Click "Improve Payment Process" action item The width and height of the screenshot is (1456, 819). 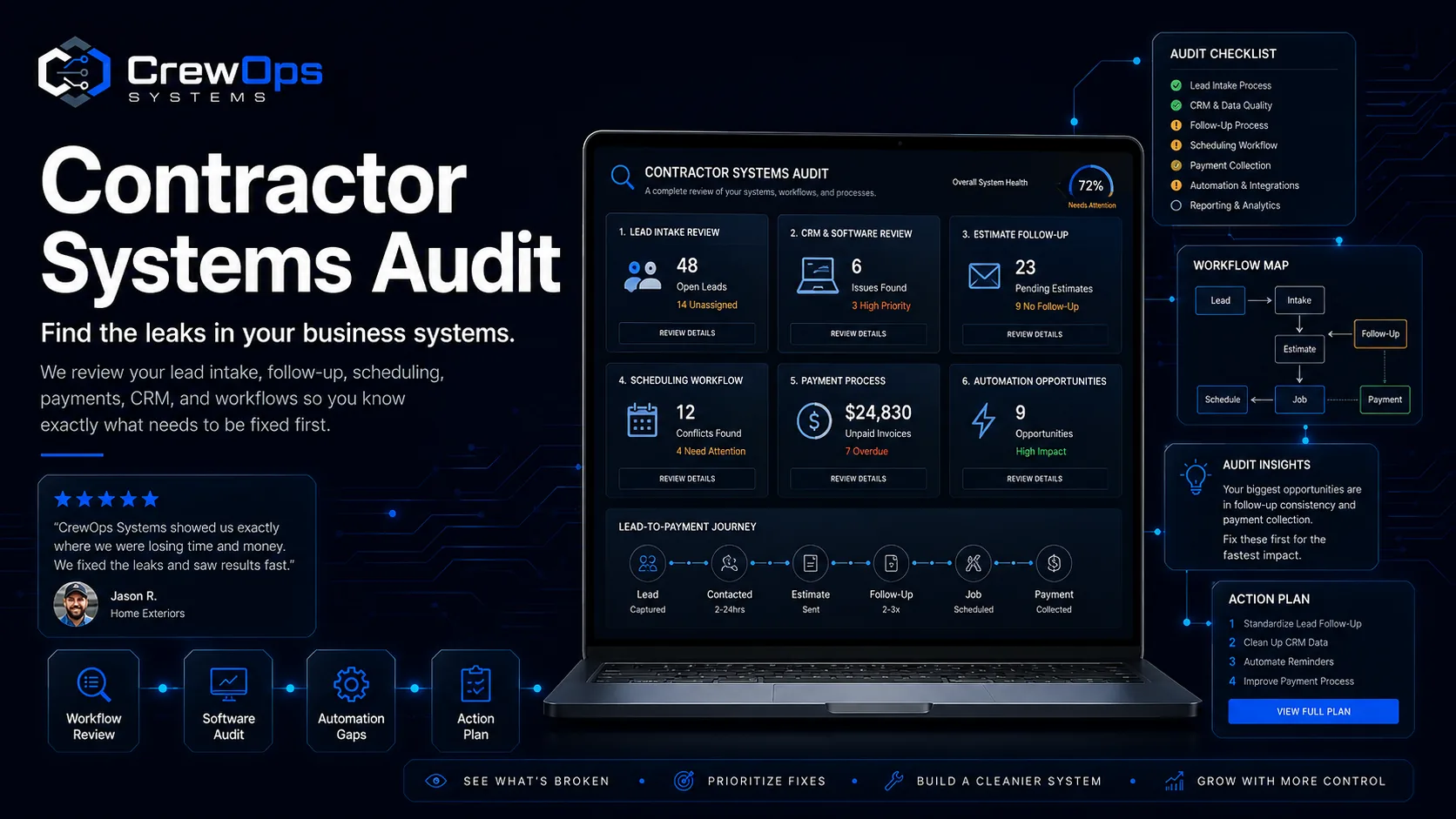click(x=1298, y=681)
